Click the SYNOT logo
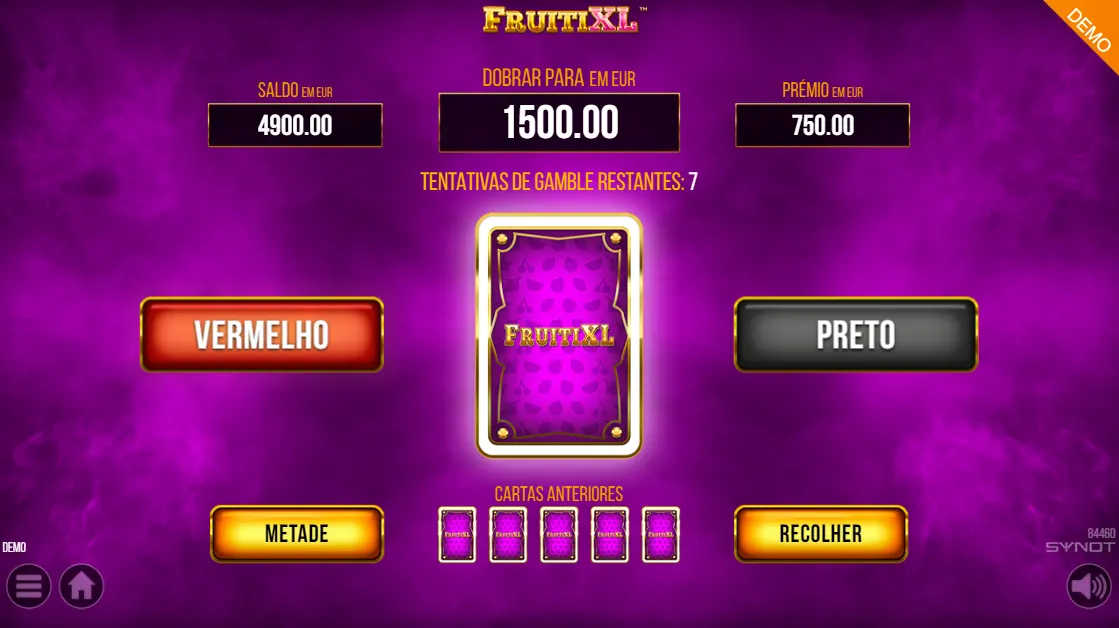The width and height of the screenshot is (1119, 628). [1080, 547]
